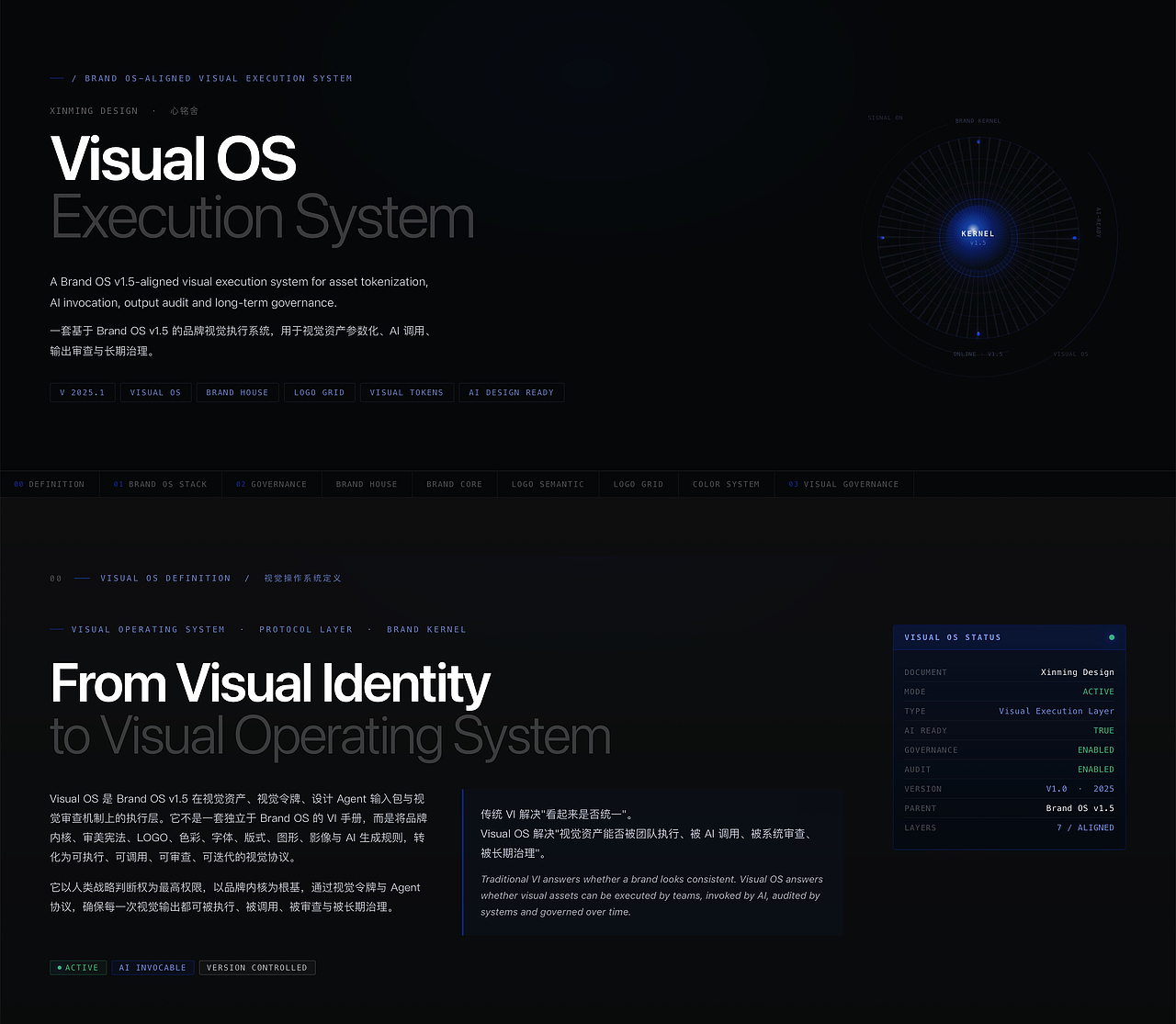This screenshot has height=1024, width=1176.
Task: Jump to the LOGO SEMANTIC tab
Action: [x=548, y=484]
